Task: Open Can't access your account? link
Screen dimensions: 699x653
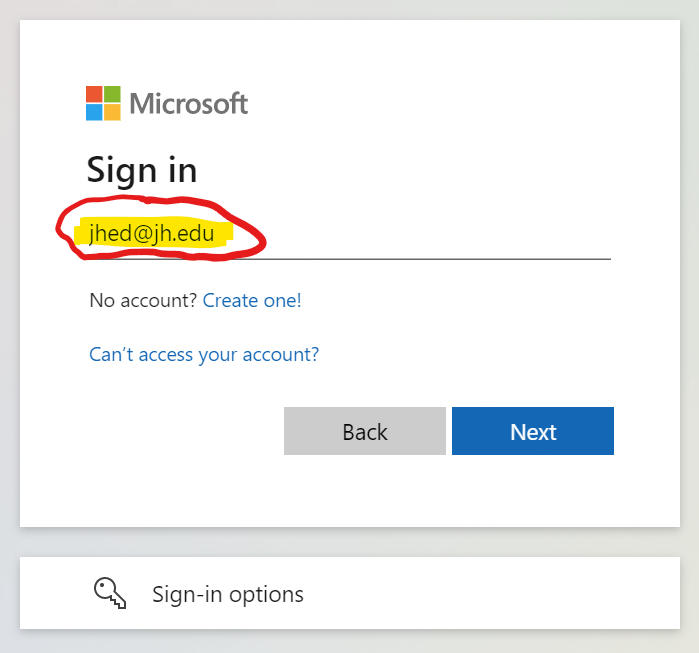Action: click(204, 355)
